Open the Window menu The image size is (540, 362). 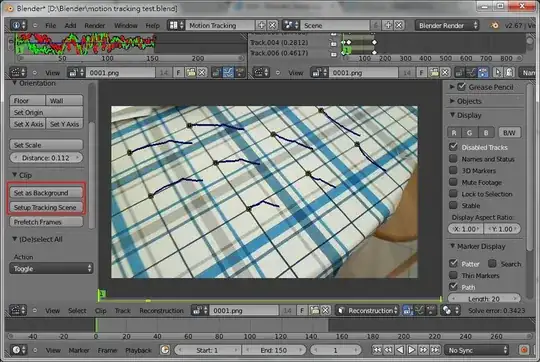click(x=126, y=25)
